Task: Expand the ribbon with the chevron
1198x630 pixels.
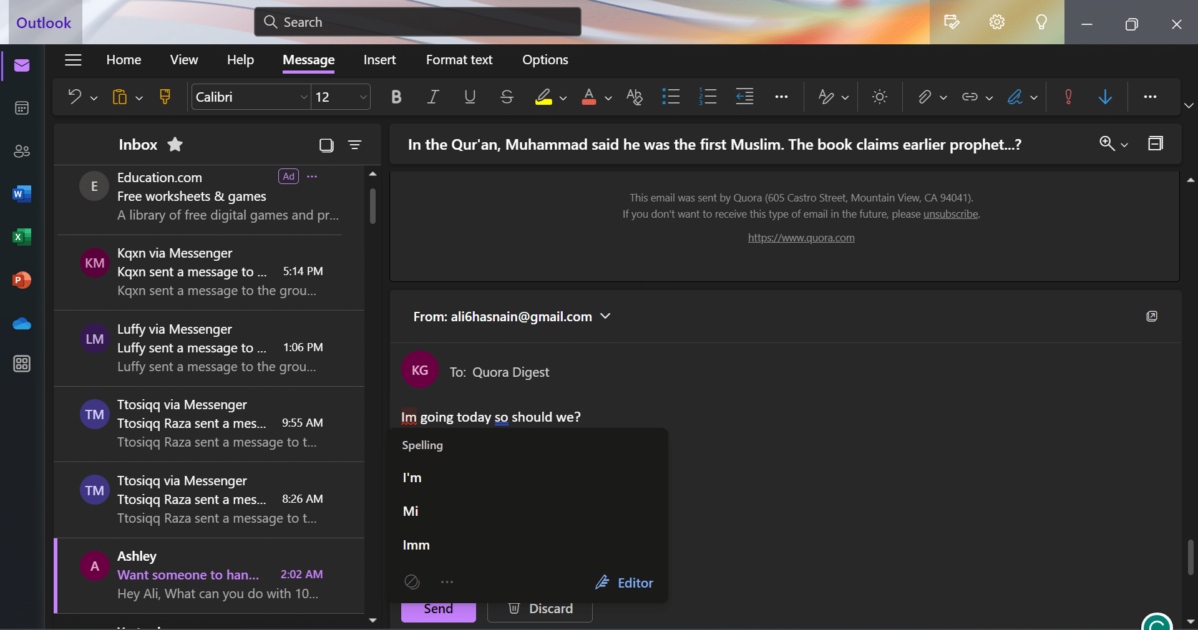Action: tap(1188, 105)
